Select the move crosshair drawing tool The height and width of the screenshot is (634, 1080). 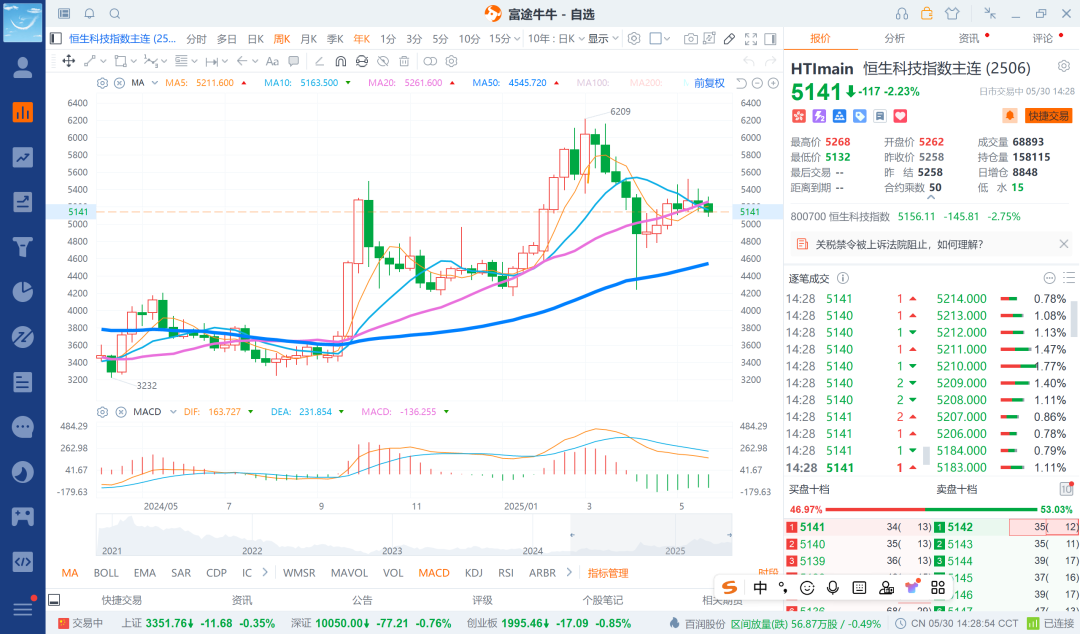coord(69,61)
